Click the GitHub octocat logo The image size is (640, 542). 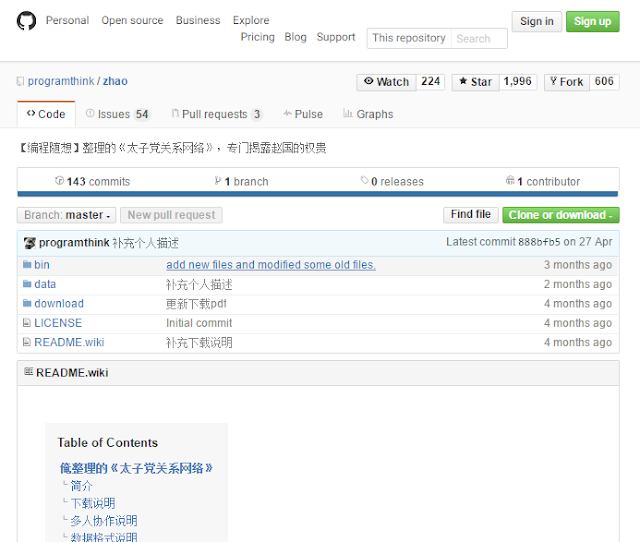click(x=26, y=21)
